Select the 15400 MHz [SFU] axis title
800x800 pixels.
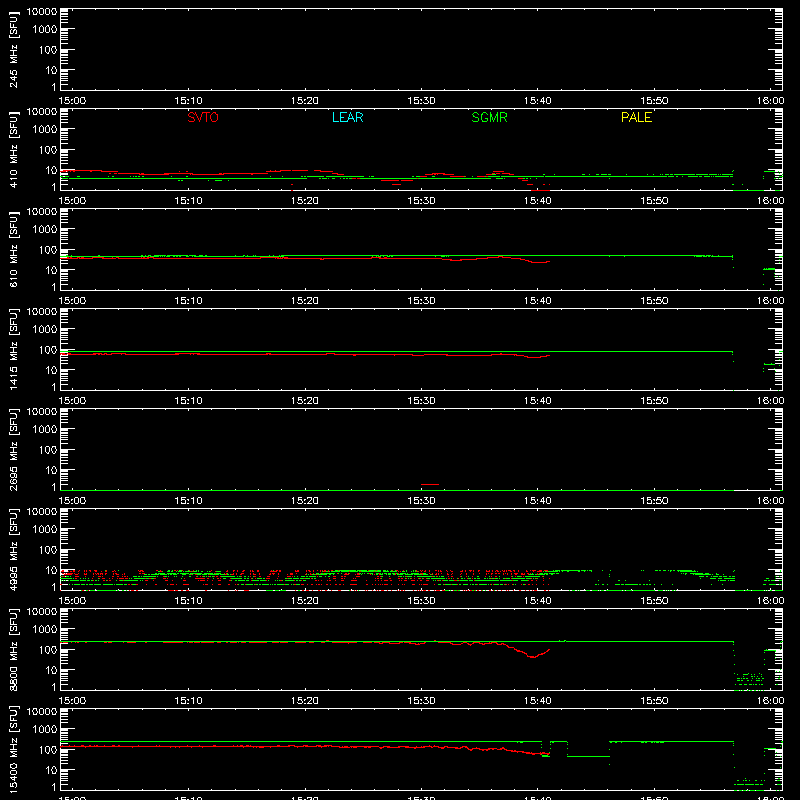pyautogui.click(x=13, y=749)
